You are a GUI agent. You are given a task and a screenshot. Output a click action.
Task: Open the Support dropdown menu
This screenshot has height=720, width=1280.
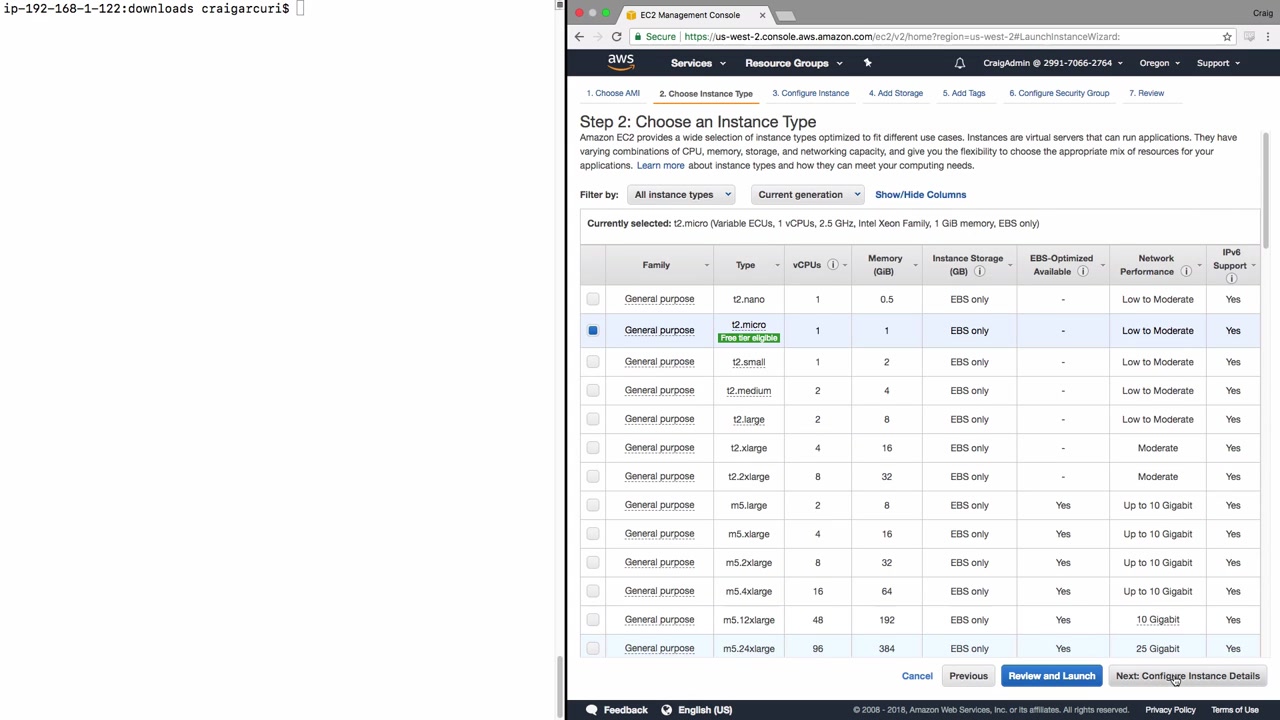pos(1218,63)
